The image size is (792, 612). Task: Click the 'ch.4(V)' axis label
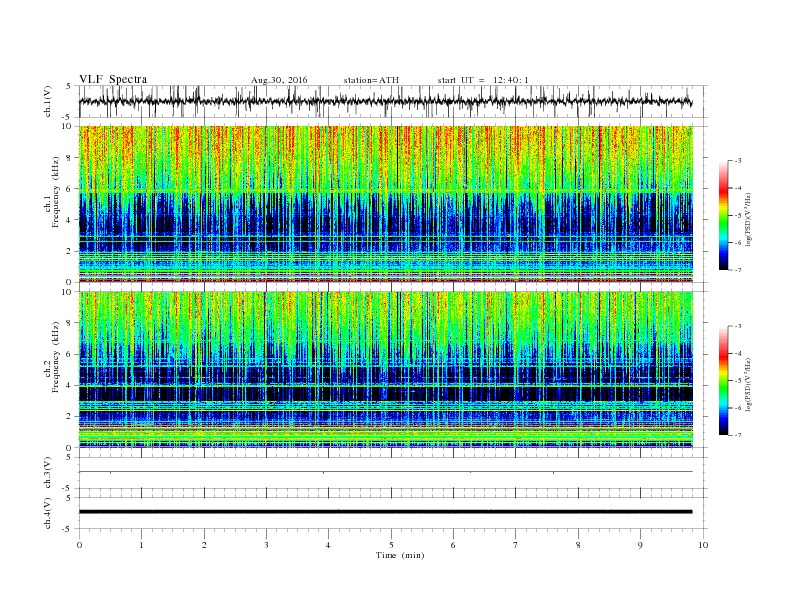coord(48,513)
